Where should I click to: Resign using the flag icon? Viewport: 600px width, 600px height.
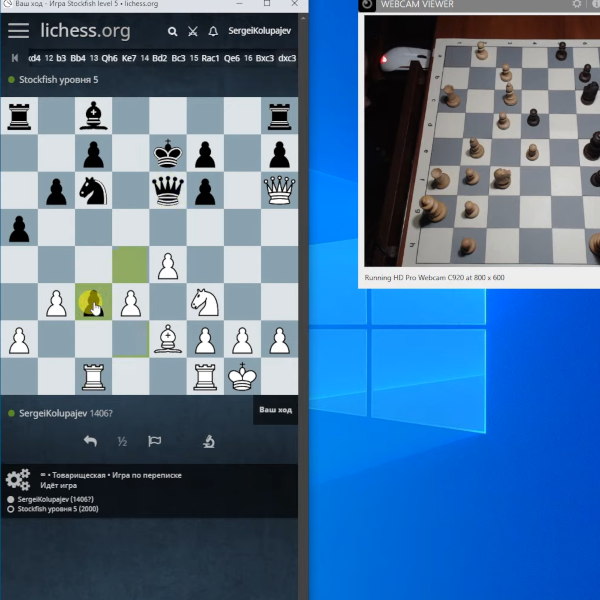pyautogui.click(x=154, y=441)
